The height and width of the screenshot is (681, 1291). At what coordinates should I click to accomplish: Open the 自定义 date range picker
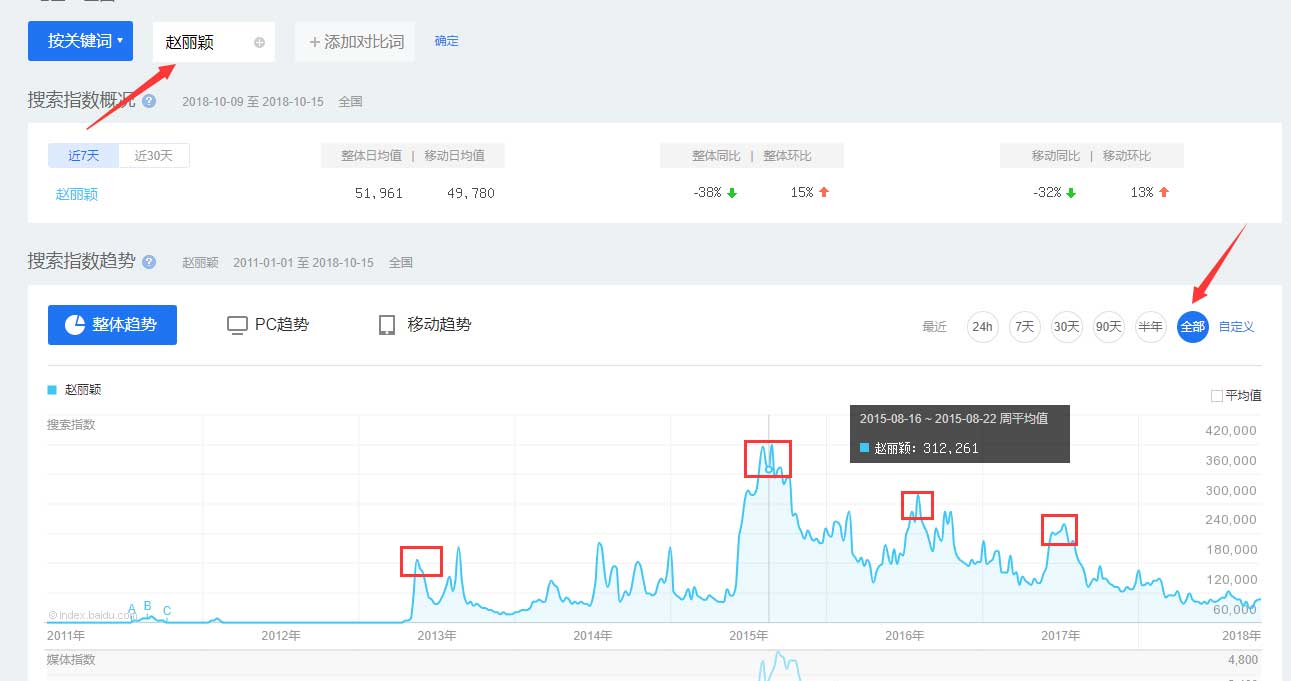tap(1237, 326)
